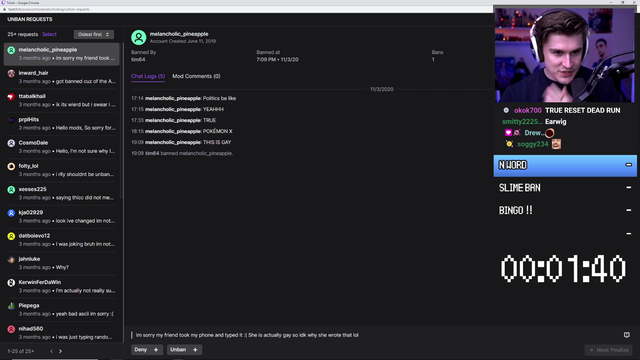Viewport: 640px width, 360px height.
Task: Click jahnluke avatar icon
Action: click(11, 260)
